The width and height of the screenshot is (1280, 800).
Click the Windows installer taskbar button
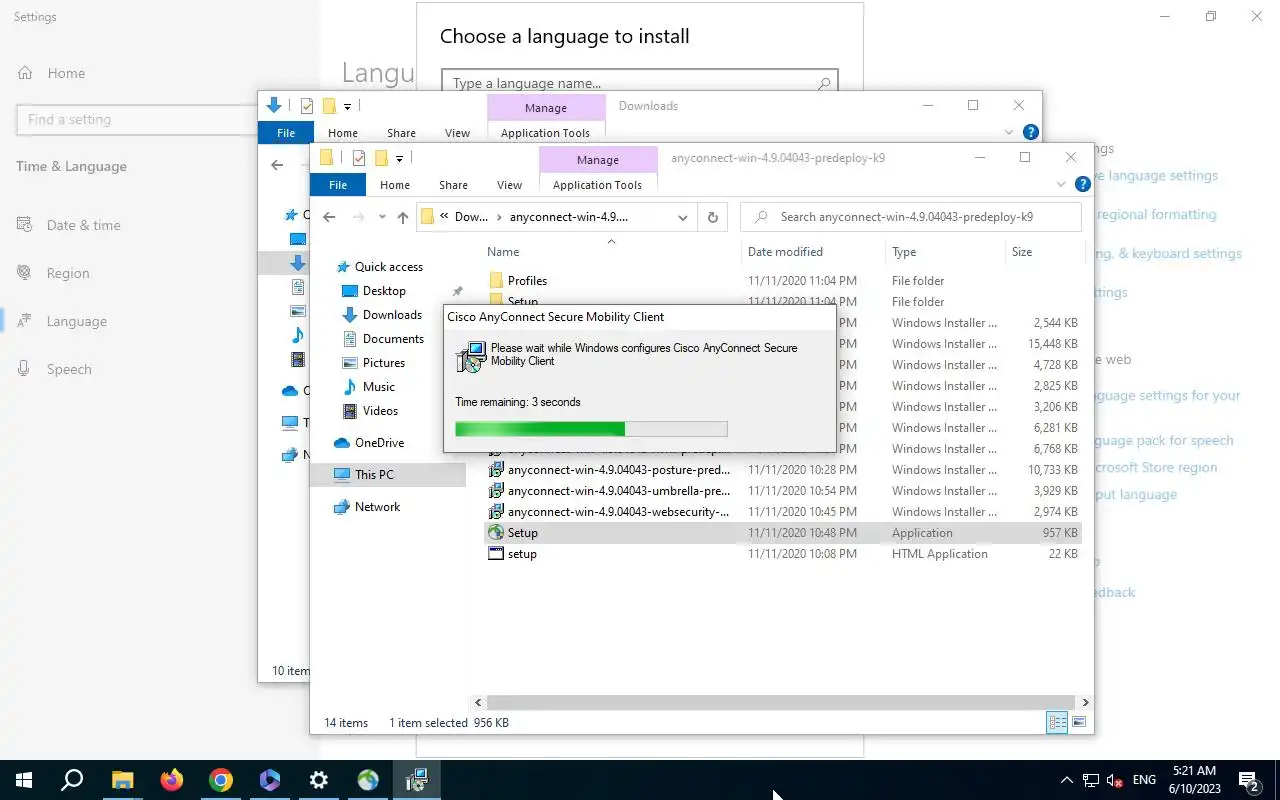(x=417, y=780)
